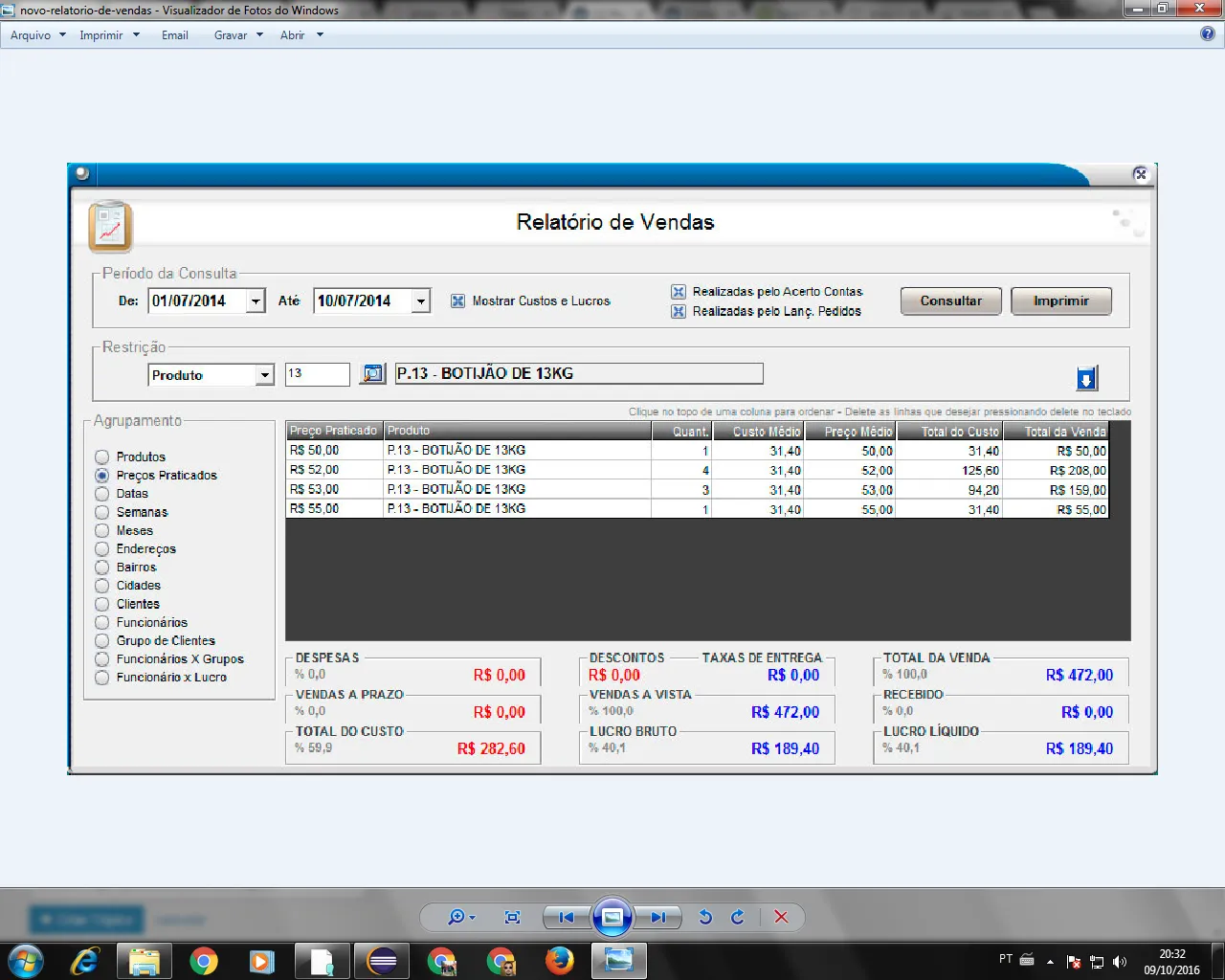Launch Firefox from the taskbar
The image size is (1225, 980).
pyautogui.click(x=559, y=960)
